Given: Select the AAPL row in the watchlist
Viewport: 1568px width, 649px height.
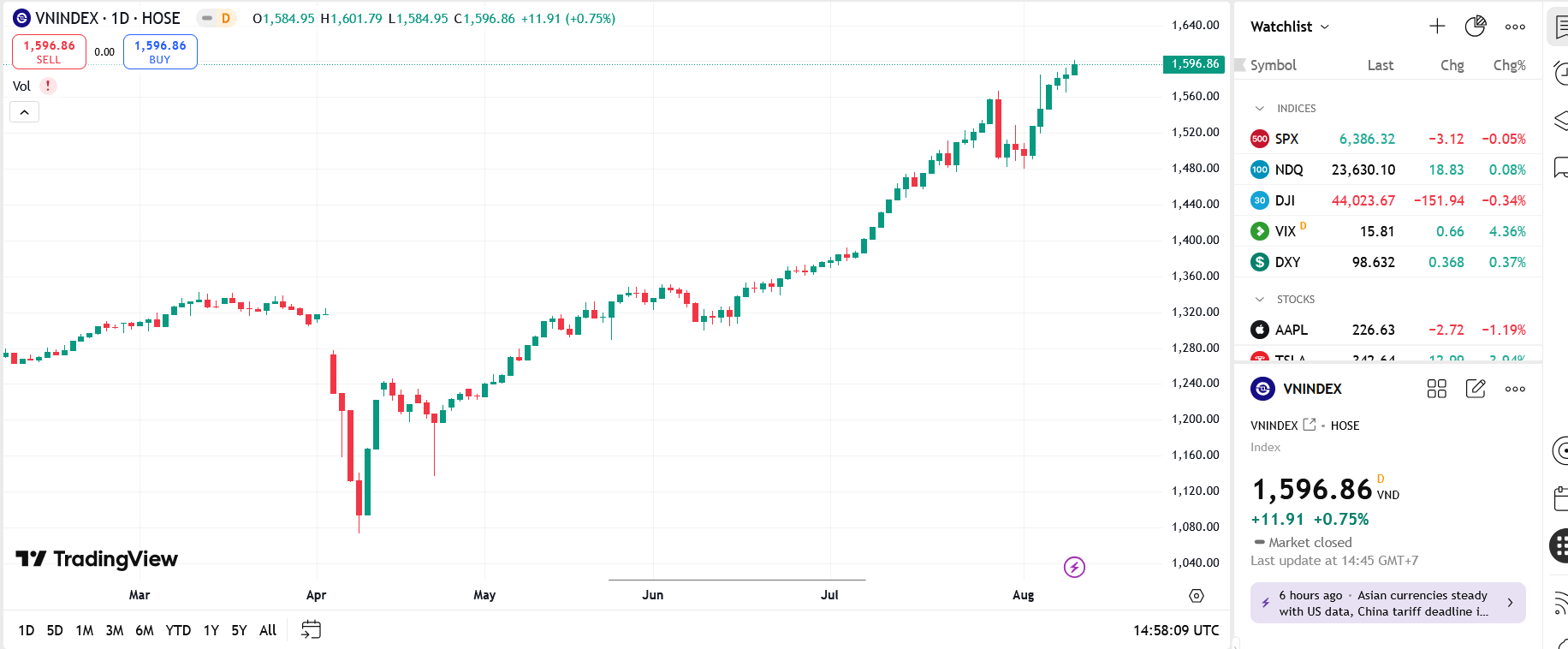Looking at the screenshot, I should (x=1388, y=330).
